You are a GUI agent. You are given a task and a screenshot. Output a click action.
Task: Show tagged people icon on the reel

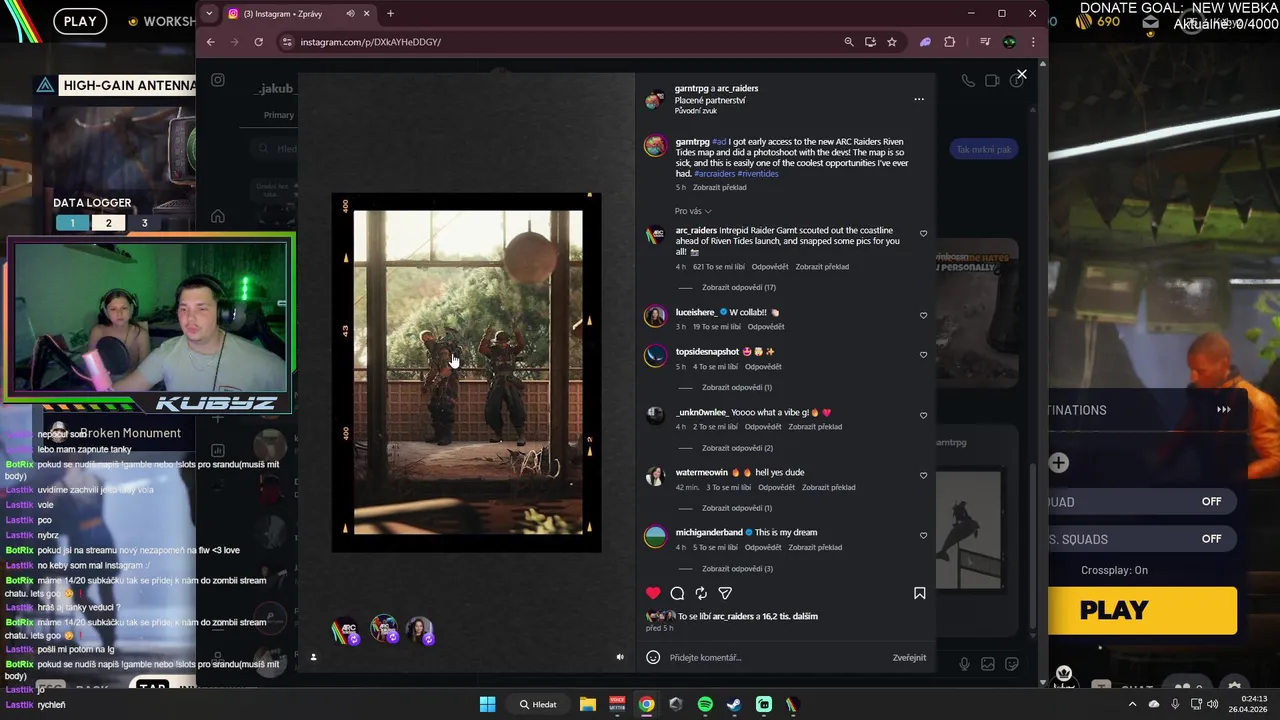pos(313,657)
